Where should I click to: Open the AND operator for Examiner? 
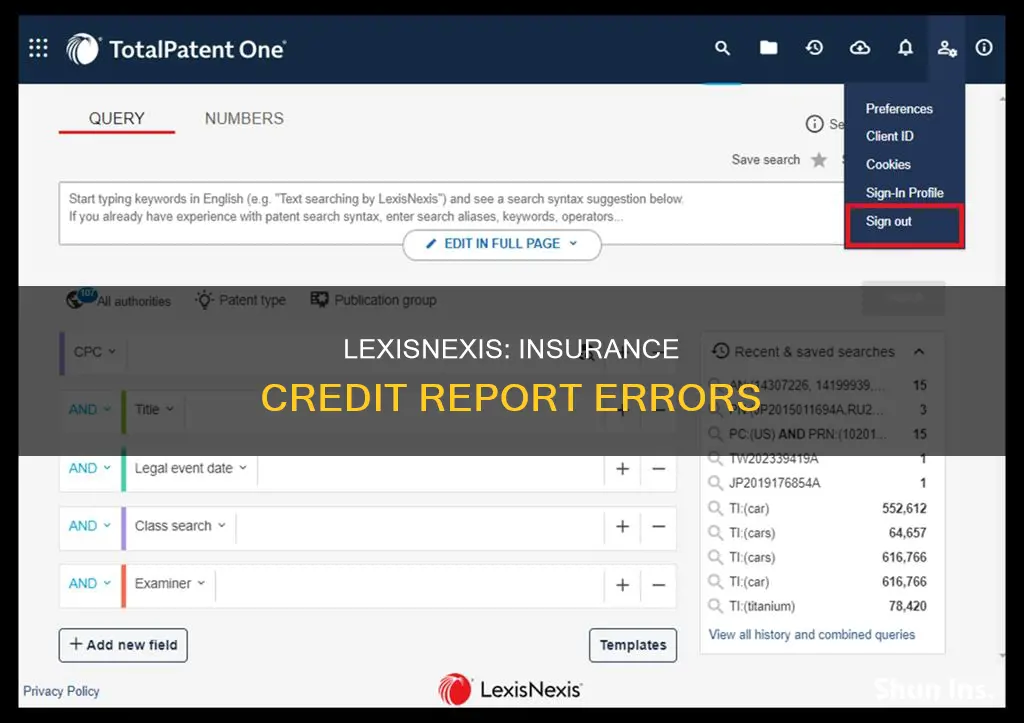point(89,583)
